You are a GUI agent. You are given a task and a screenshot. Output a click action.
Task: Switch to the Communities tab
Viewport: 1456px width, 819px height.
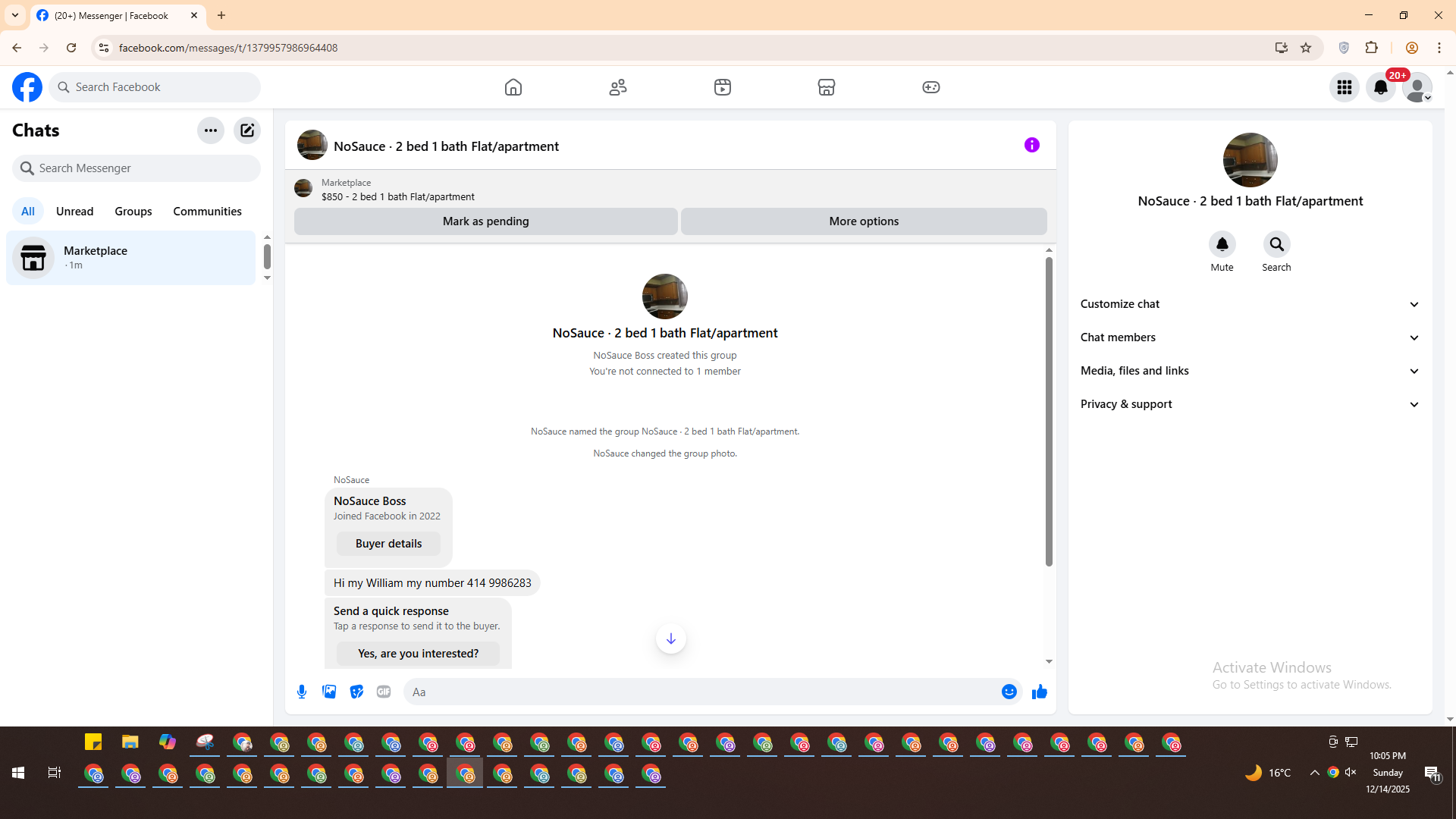click(x=207, y=212)
